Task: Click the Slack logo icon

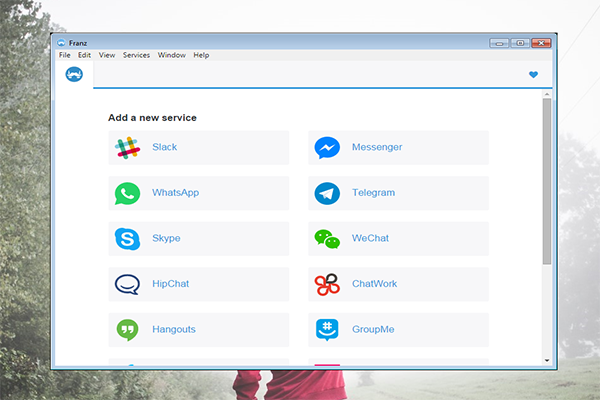Action: click(127, 147)
